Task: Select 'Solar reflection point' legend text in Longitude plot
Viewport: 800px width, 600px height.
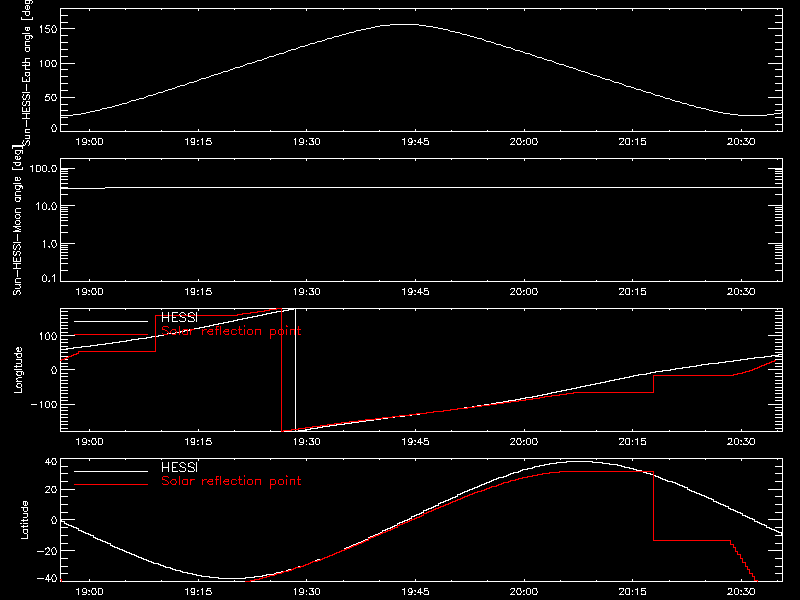Action: pos(231,331)
